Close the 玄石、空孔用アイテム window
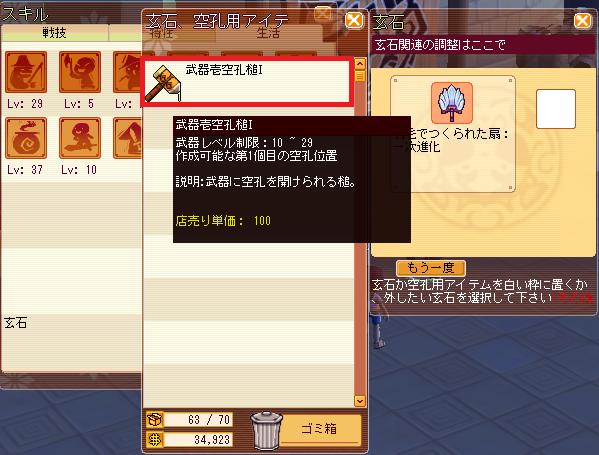This screenshot has height=455, width=599. coord(354,20)
